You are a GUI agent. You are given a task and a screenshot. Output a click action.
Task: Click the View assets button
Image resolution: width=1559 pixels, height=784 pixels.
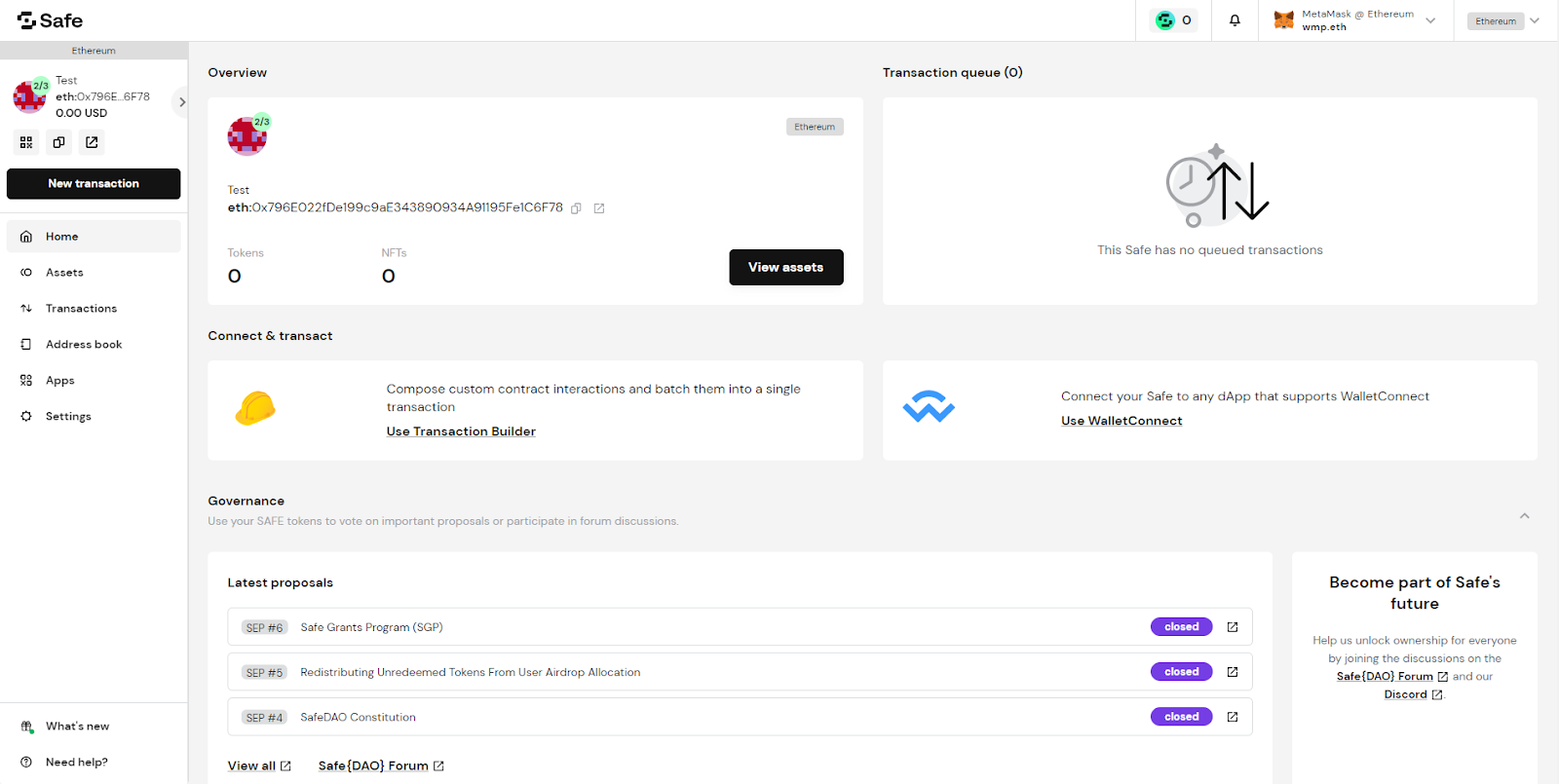(x=786, y=267)
